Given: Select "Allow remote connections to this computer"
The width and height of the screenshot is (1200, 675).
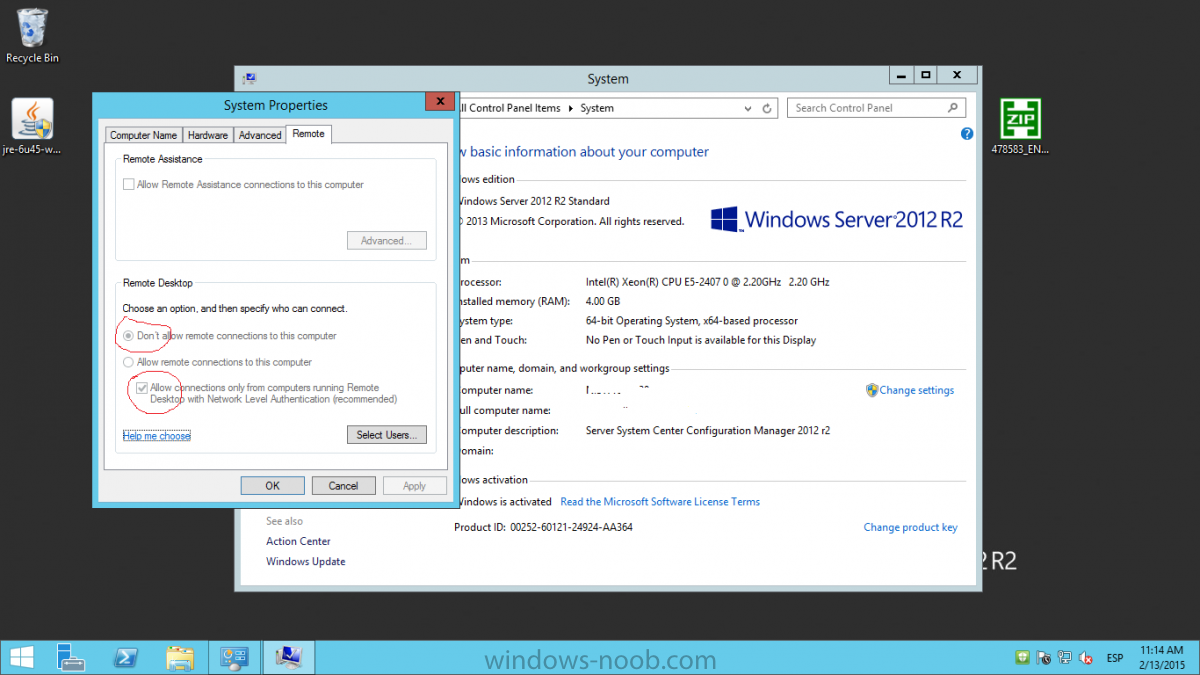Looking at the screenshot, I should coord(128,362).
